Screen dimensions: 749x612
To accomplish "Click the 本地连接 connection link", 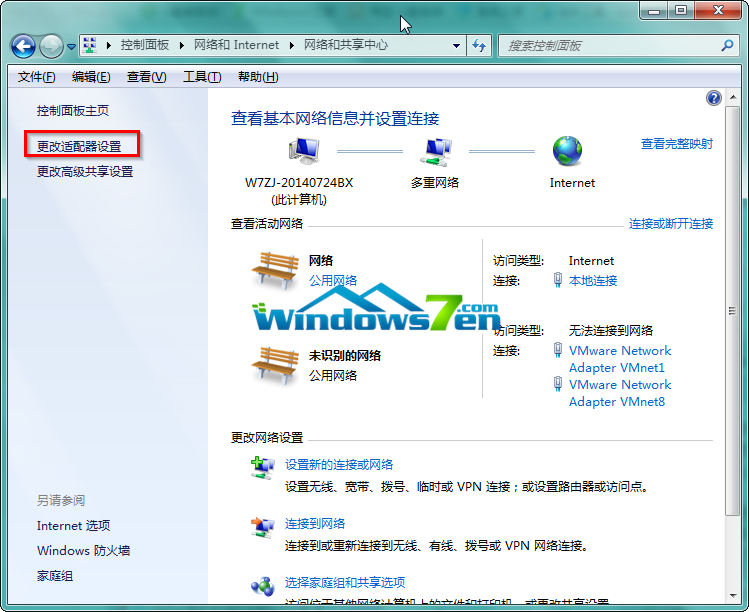I will click(x=593, y=281).
